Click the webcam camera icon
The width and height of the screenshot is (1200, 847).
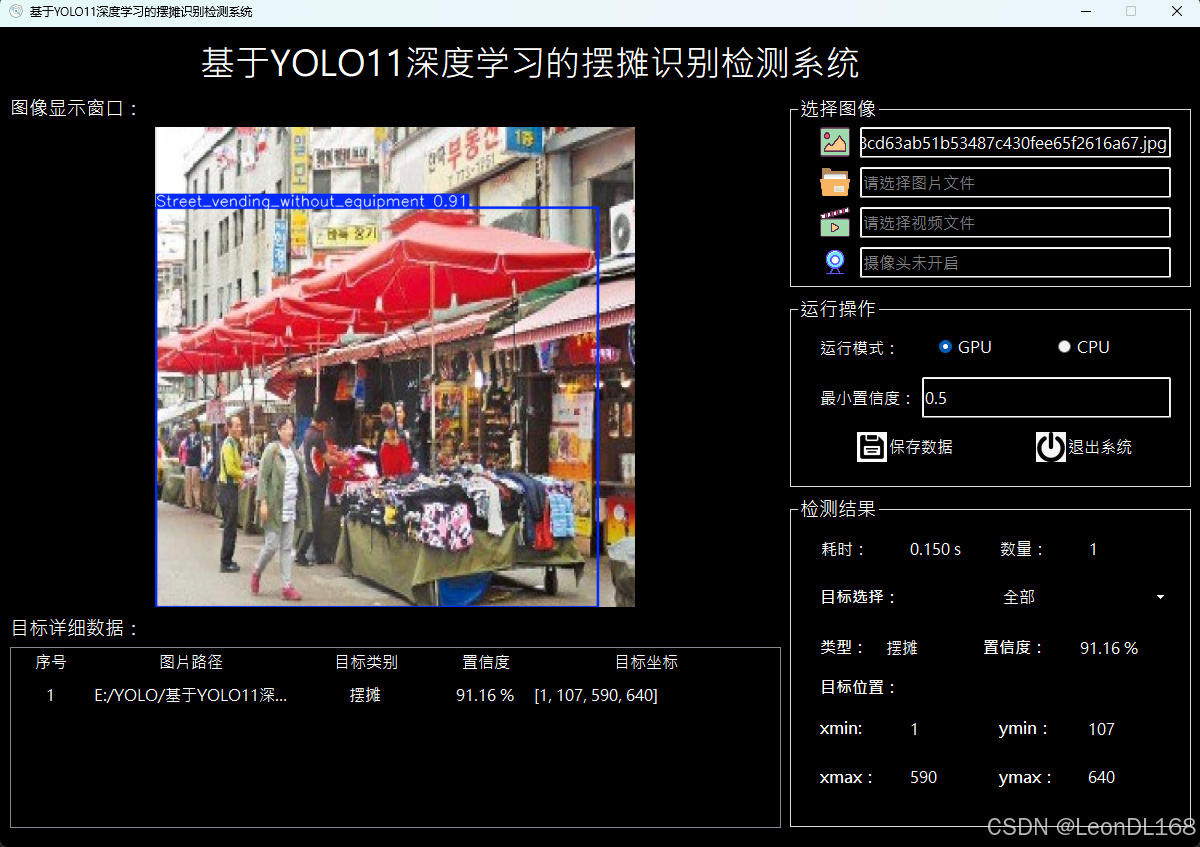(x=835, y=262)
